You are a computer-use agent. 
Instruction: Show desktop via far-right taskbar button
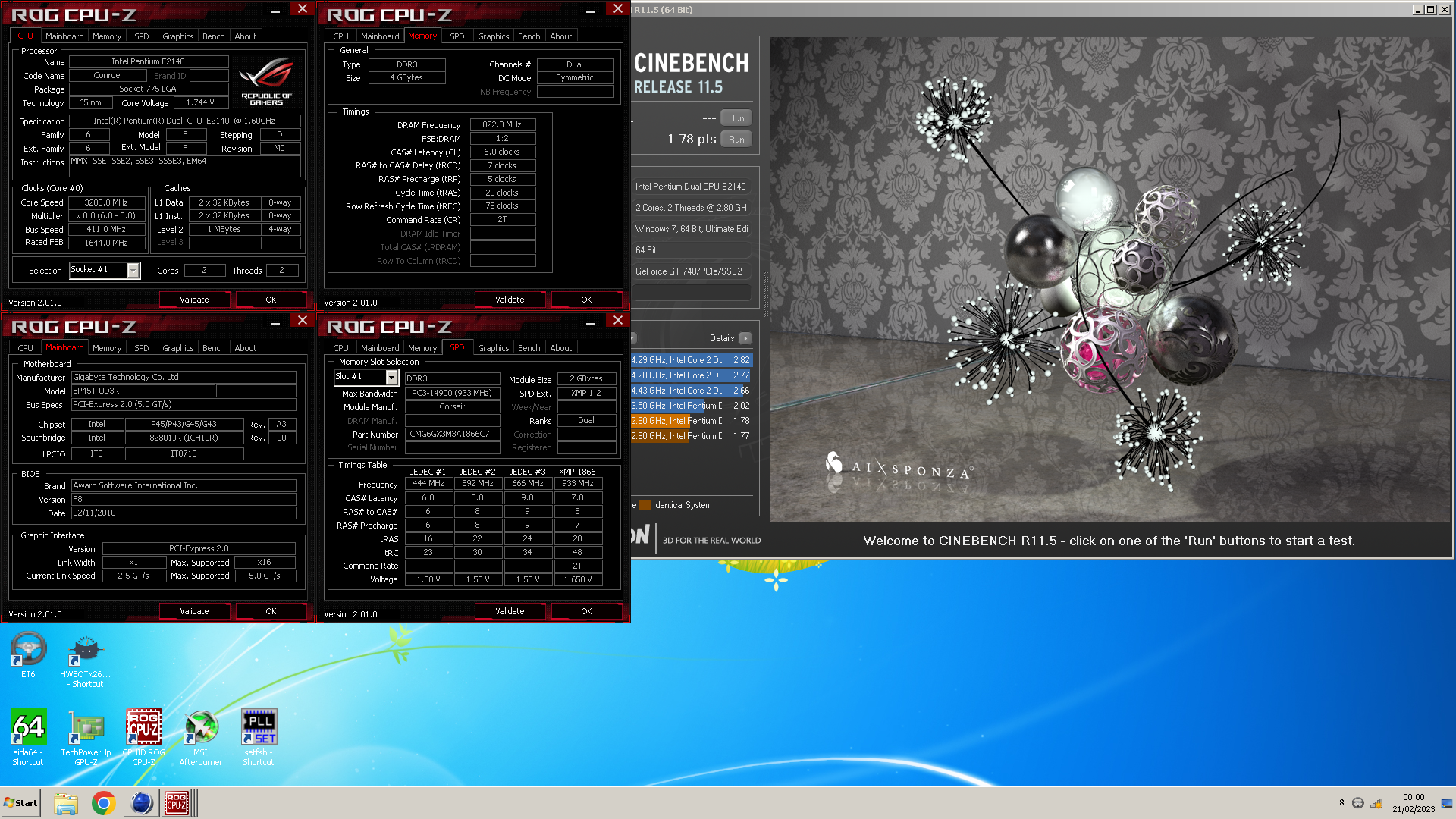1447,803
